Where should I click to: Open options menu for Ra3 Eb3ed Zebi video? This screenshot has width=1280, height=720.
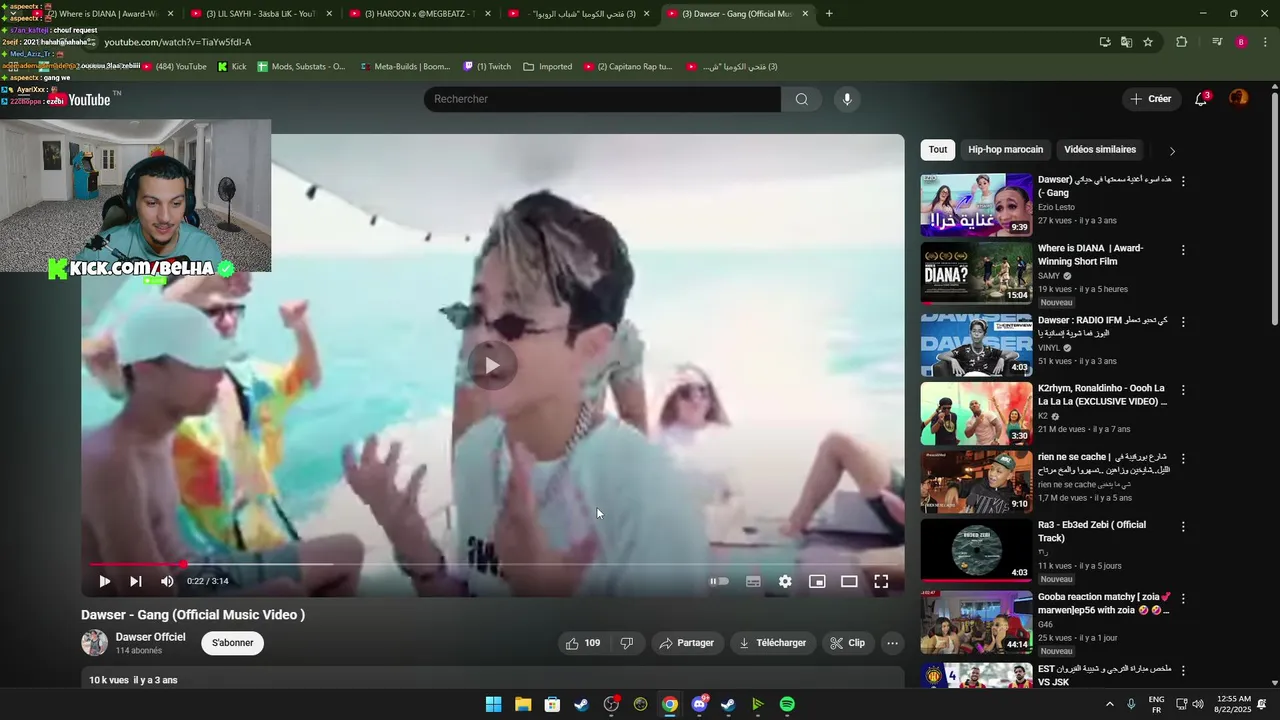(x=1183, y=526)
